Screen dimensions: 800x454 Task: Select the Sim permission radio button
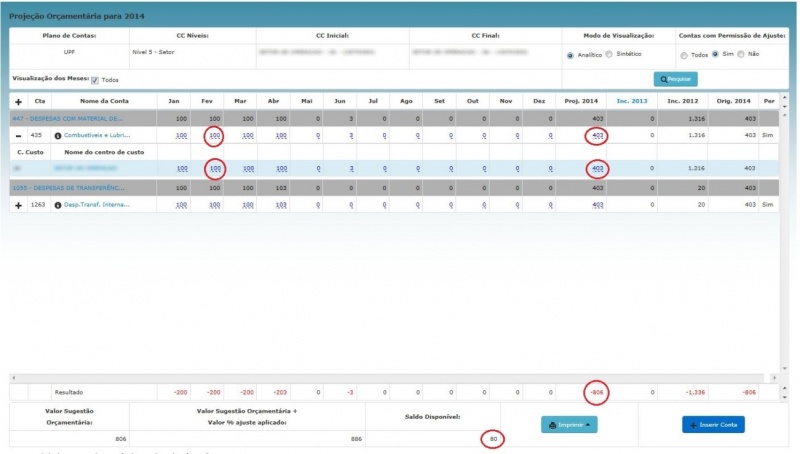715,54
